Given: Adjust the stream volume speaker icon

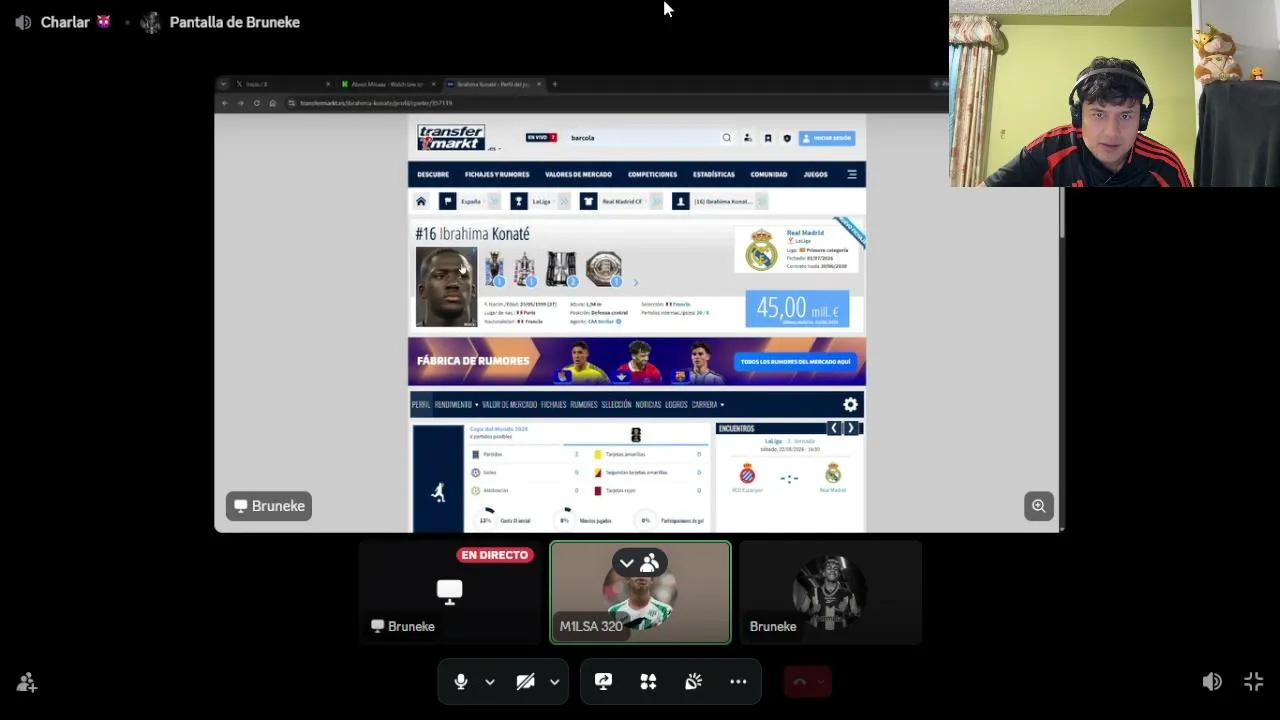Looking at the screenshot, I should (x=1212, y=682).
